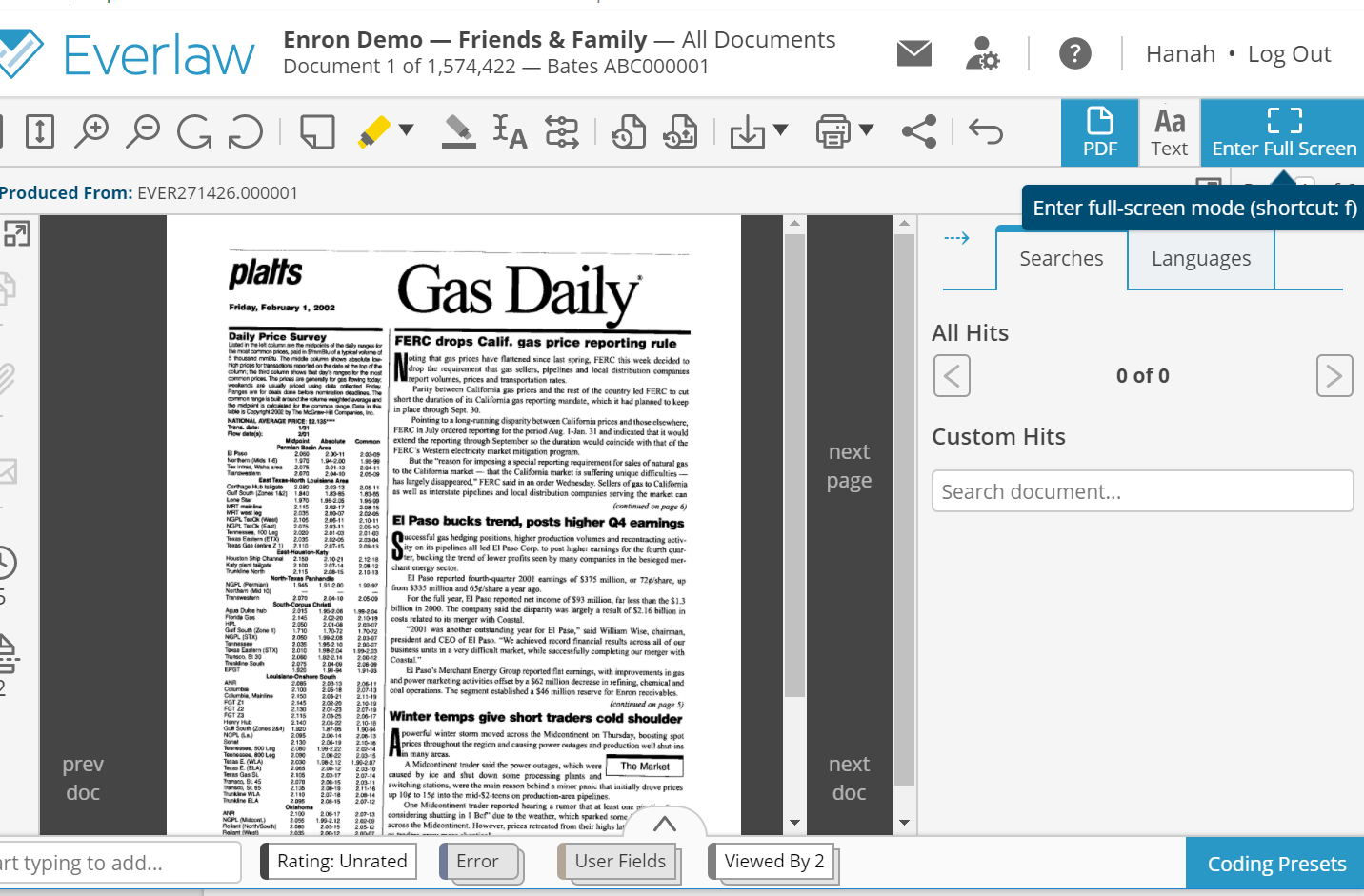Click the All Documents breadcrumb title
This screenshot has width=1364, height=896.
coord(758,40)
